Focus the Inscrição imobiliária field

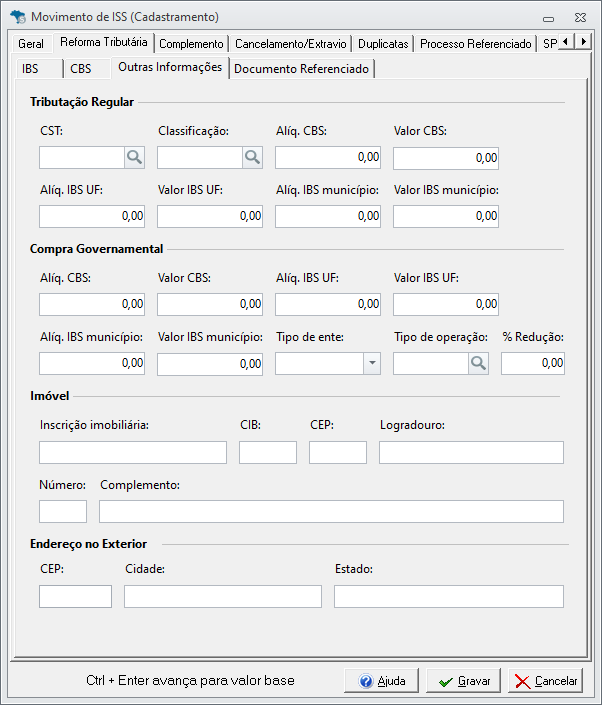133,452
